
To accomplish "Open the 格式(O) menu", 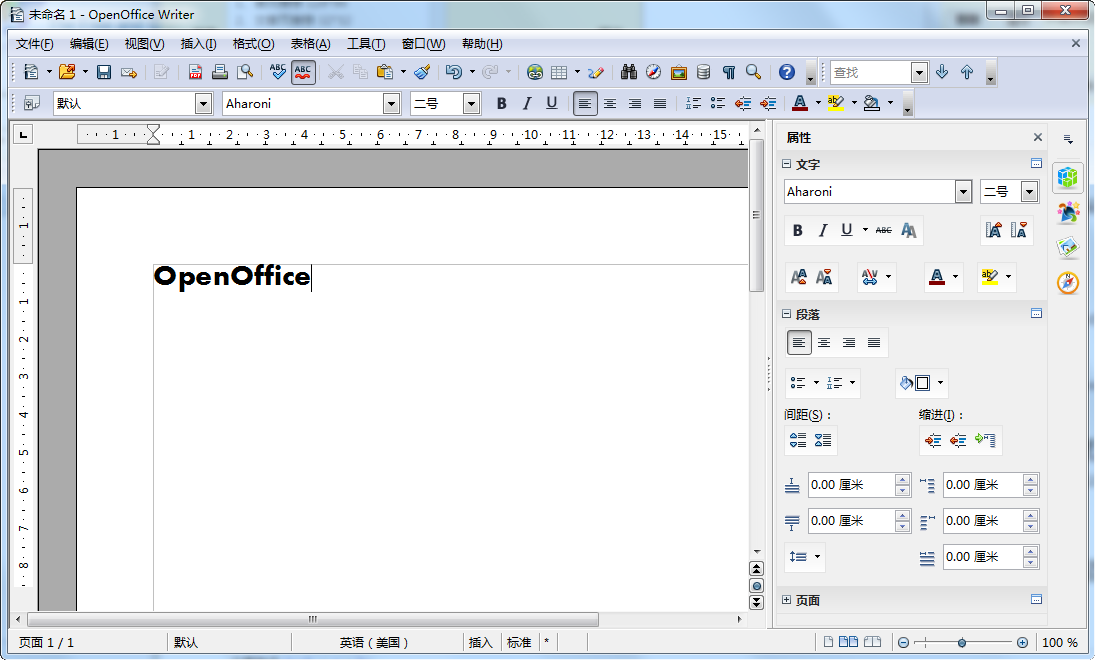I will [253, 44].
